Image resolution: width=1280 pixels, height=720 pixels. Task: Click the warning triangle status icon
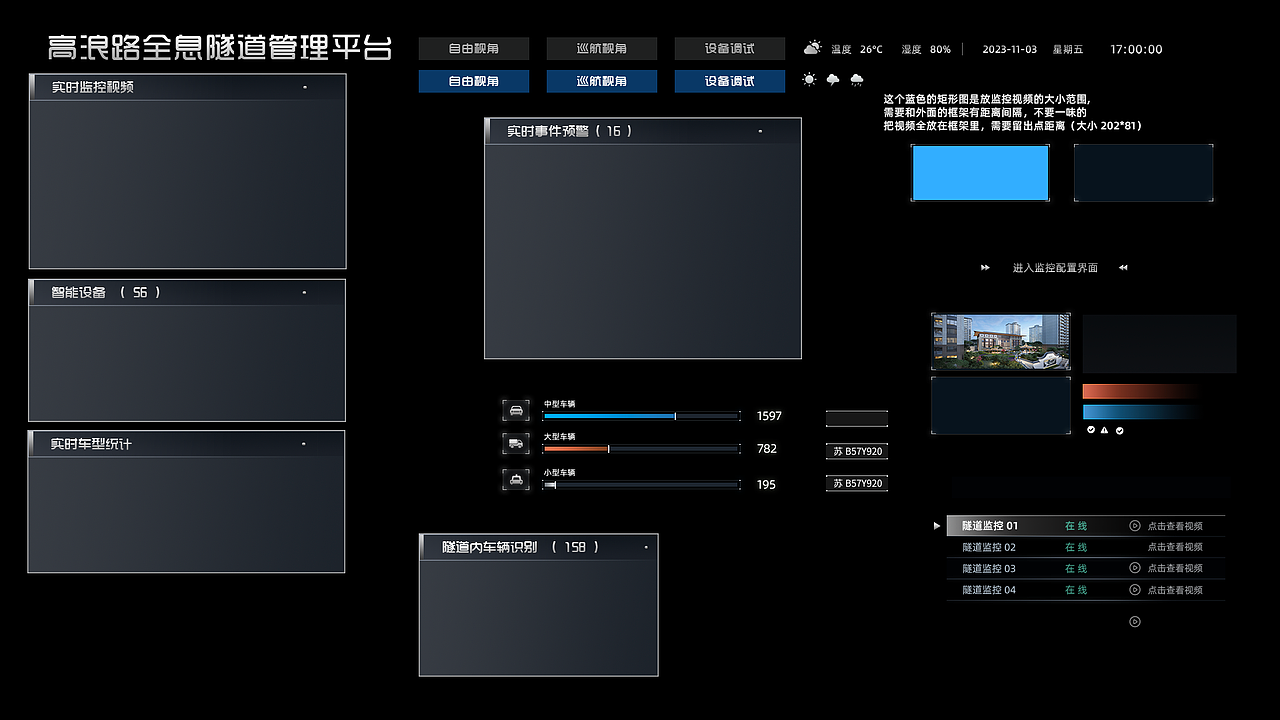click(1105, 430)
